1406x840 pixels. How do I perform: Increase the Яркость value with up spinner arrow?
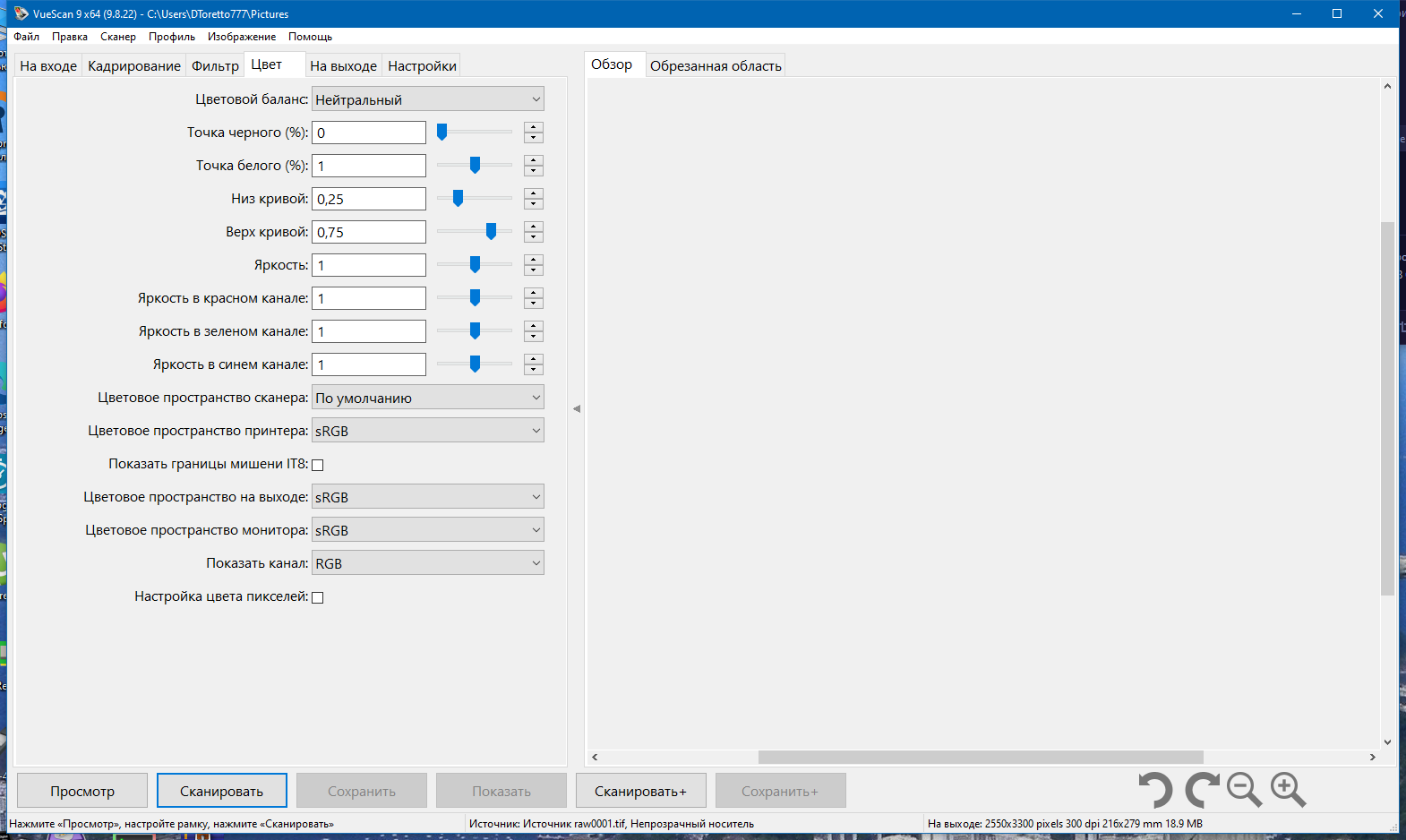534,260
